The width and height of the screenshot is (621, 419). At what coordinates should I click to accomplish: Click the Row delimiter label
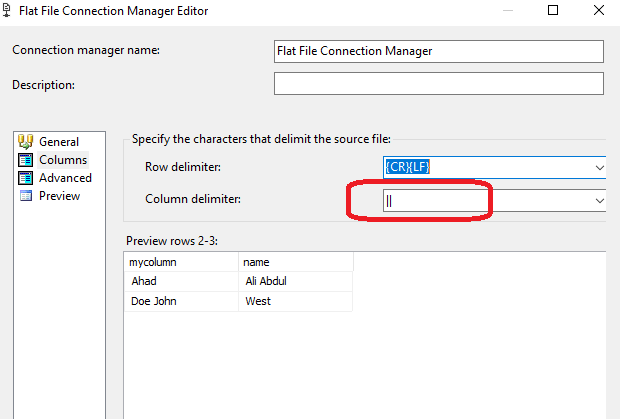tap(183, 167)
